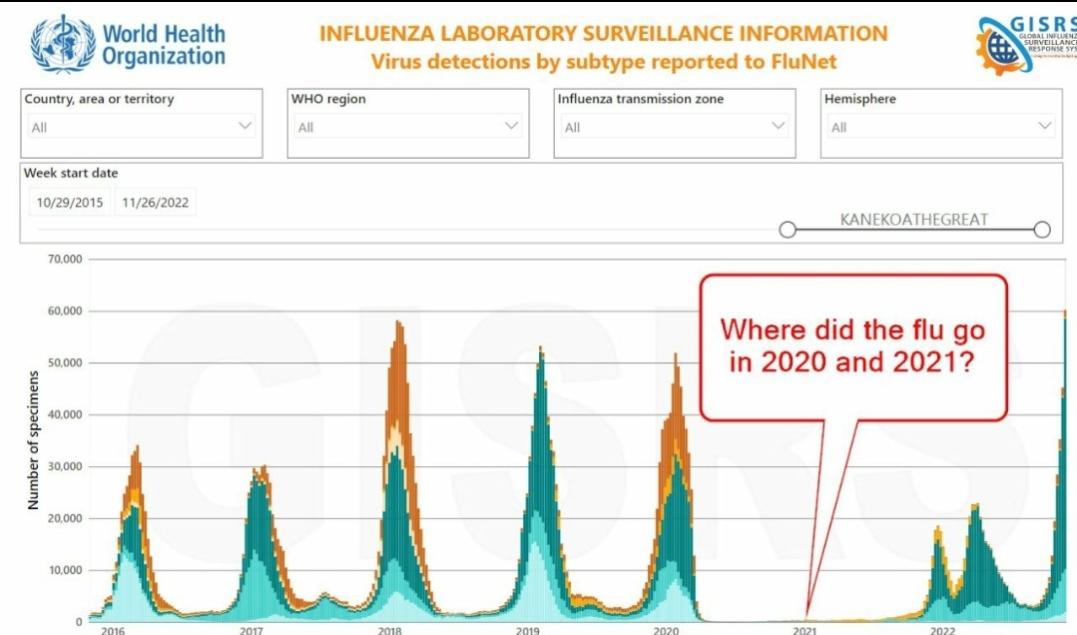Screen dimensions: 1077x635
Task: Click the Influenza Laboratory Surveillance Information title
Action: pos(603,33)
